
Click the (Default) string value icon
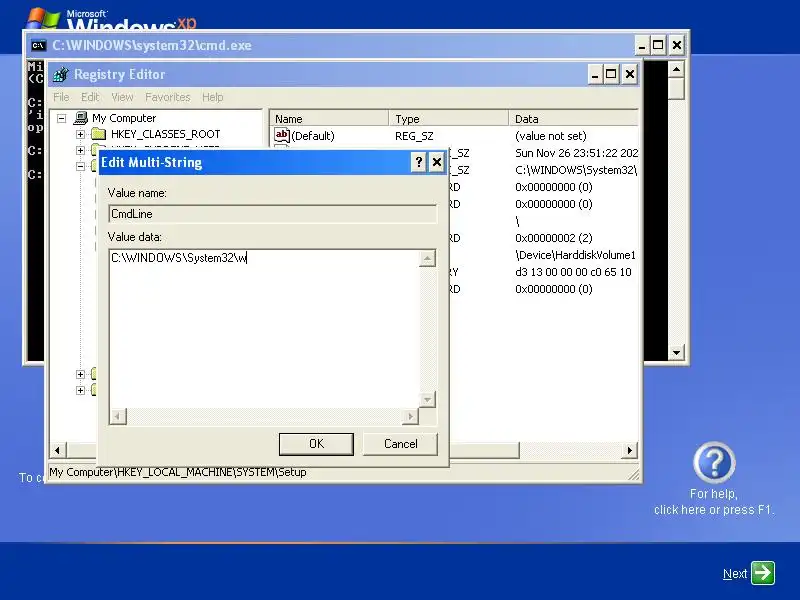coord(282,135)
